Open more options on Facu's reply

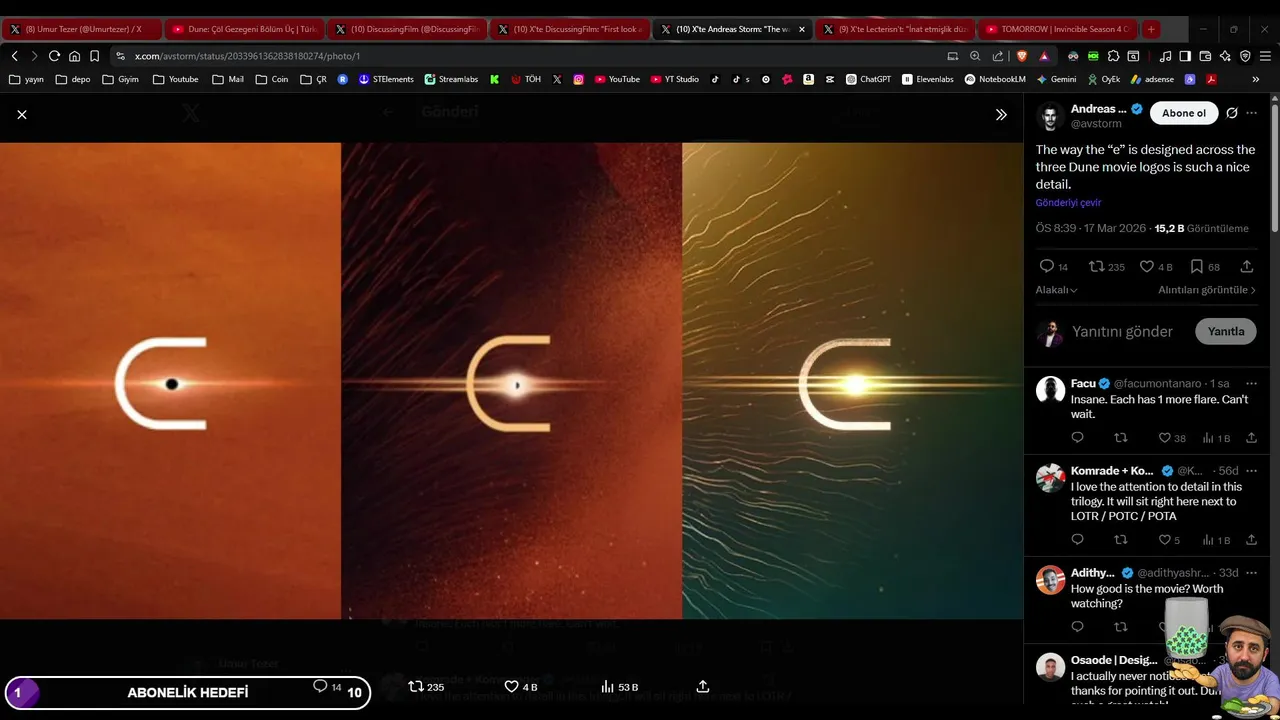[x=1251, y=384]
